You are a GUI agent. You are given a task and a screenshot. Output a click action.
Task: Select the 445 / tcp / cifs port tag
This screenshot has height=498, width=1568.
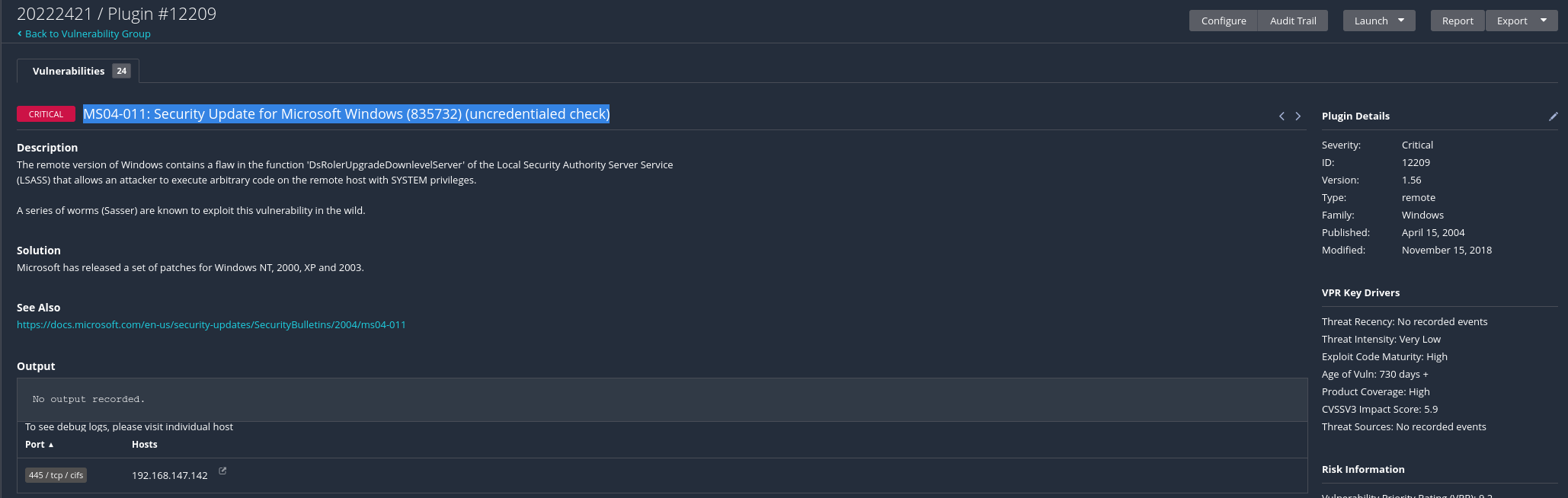pos(56,475)
